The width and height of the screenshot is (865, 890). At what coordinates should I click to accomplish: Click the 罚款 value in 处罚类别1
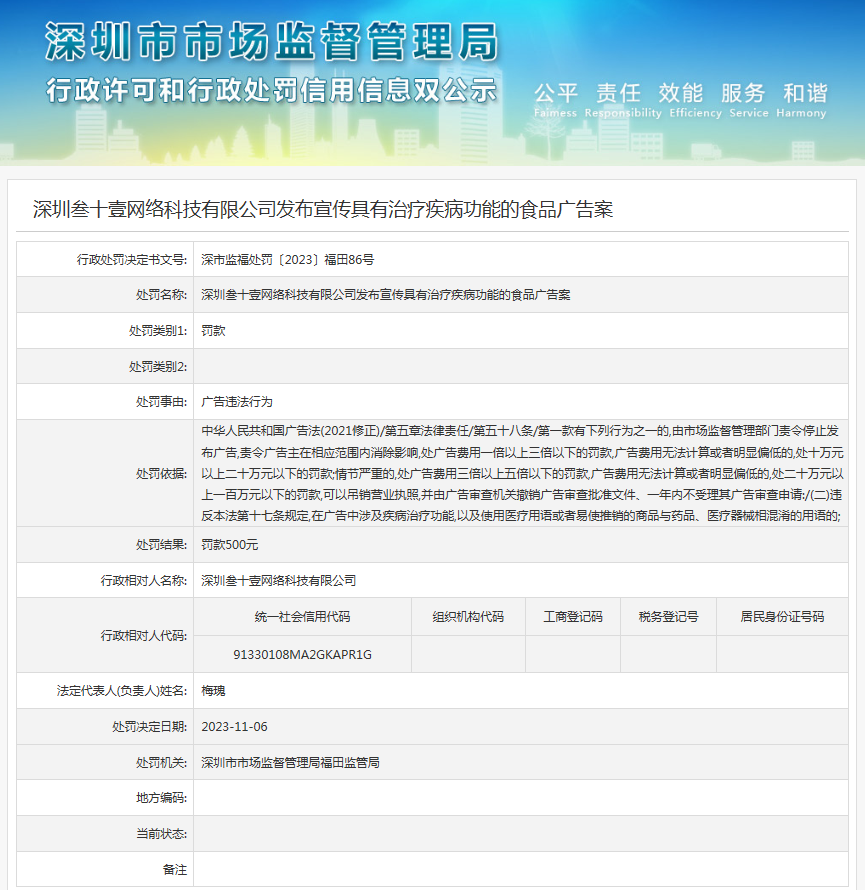[x=213, y=331]
